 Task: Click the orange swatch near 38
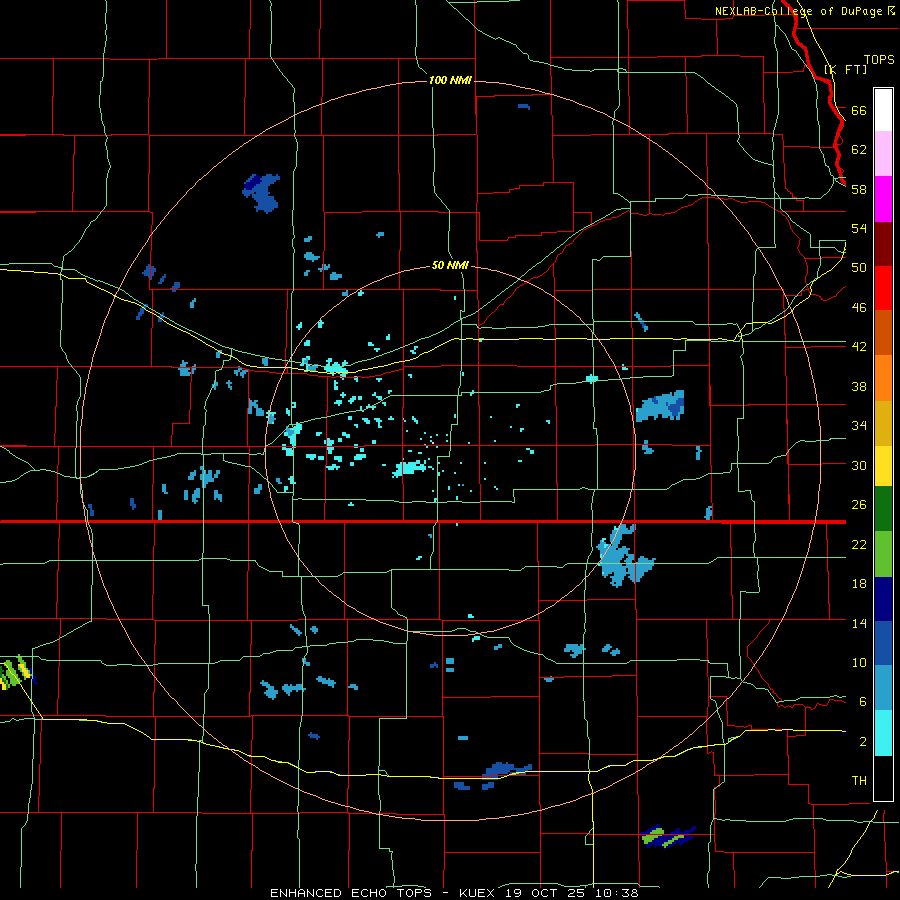tap(883, 378)
